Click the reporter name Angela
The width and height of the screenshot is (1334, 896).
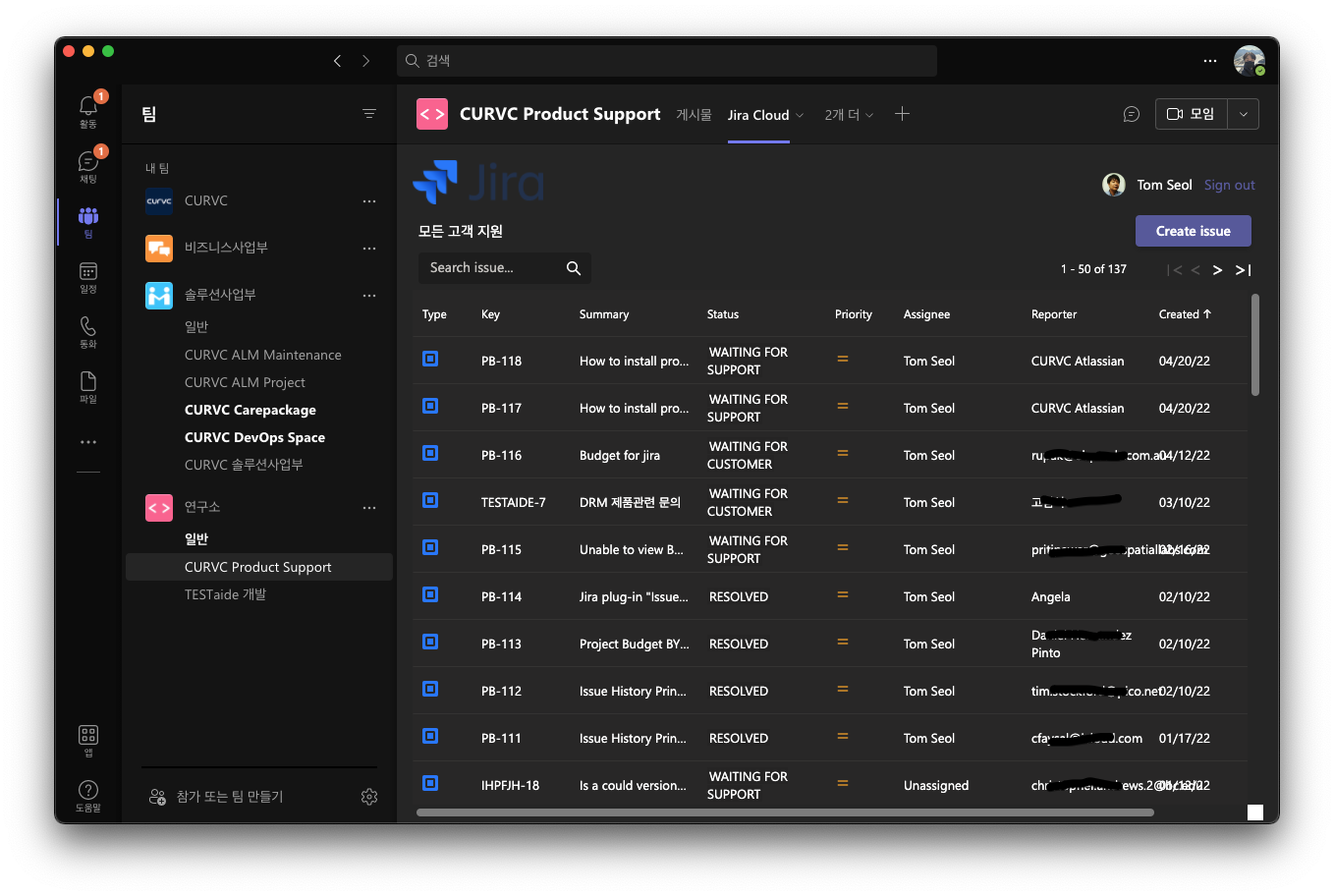point(1051,596)
